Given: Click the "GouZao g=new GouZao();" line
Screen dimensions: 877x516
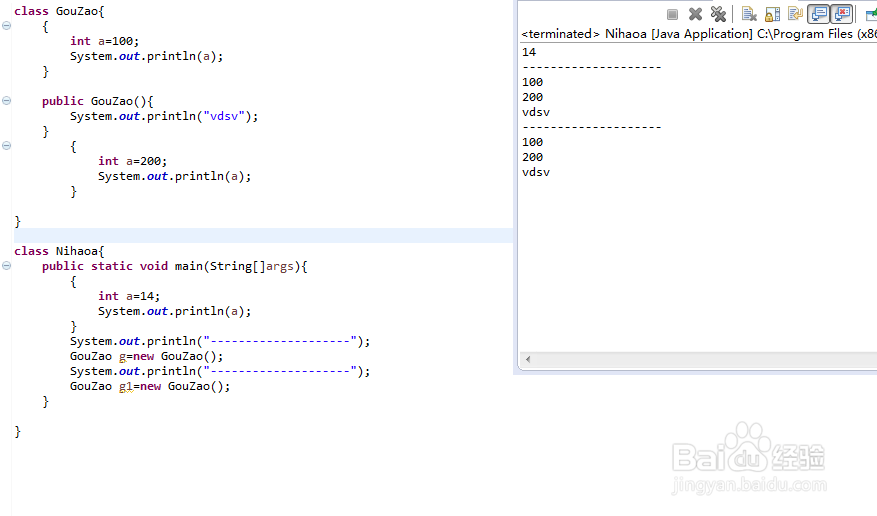Looking at the screenshot, I should [x=147, y=357].
